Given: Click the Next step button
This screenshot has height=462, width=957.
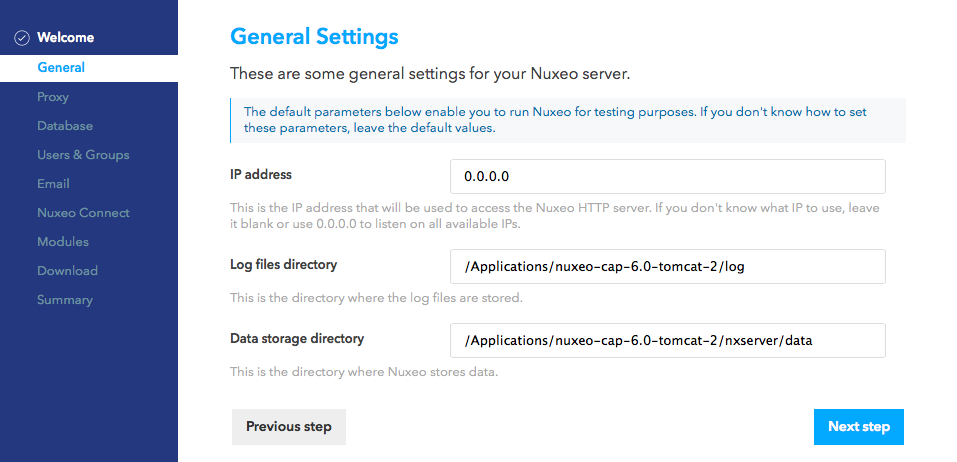Looking at the screenshot, I should tap(859, 427).
